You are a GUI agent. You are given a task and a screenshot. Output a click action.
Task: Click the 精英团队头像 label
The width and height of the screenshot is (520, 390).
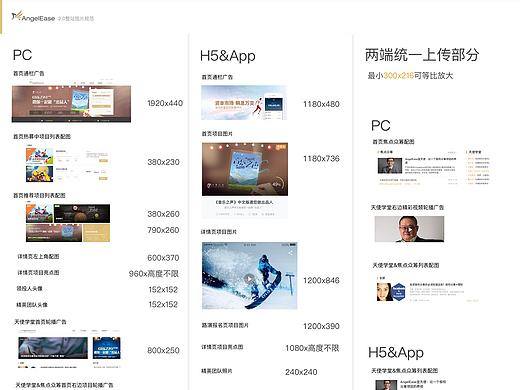pos(32,305)
